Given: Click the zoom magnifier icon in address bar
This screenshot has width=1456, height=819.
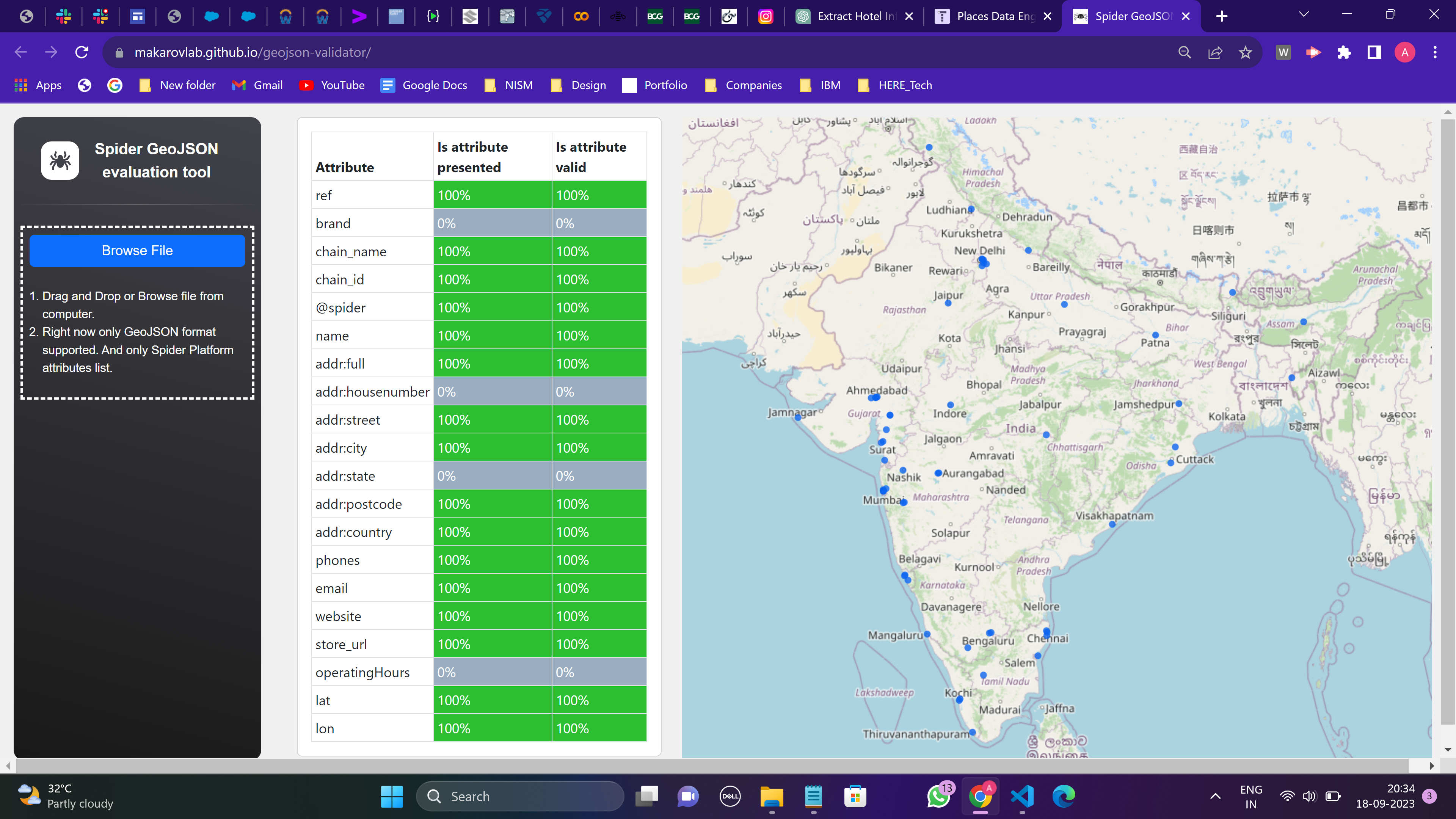Looking at the screenshot, I should (1185, 53).
